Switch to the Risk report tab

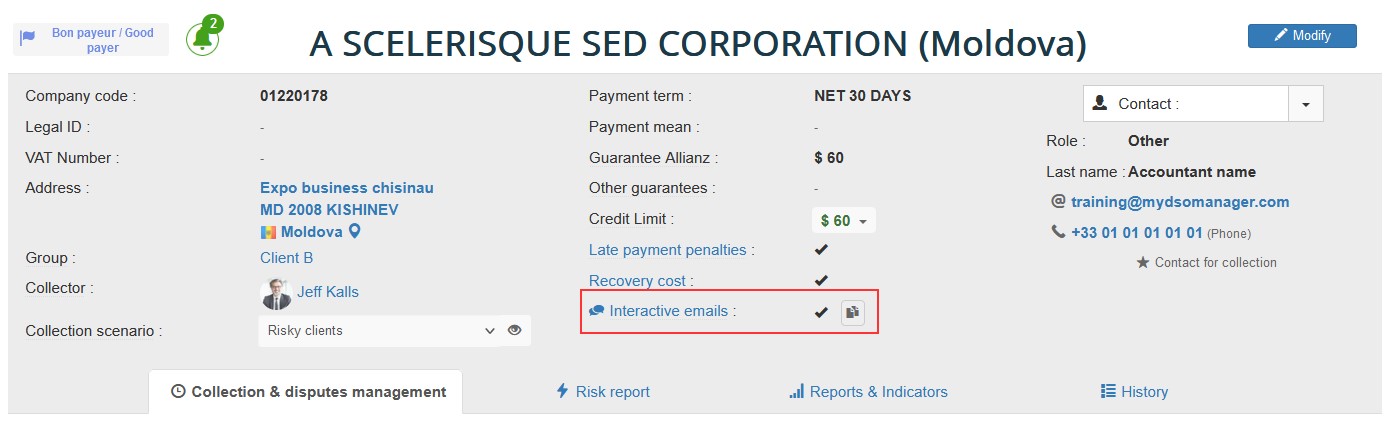(603, 392)
